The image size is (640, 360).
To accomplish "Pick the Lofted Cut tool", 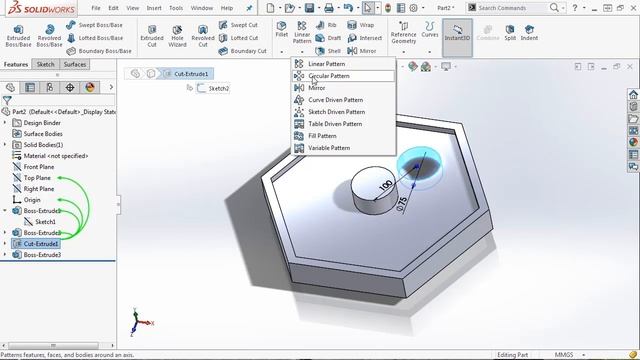I will click(x=238, y=38).
